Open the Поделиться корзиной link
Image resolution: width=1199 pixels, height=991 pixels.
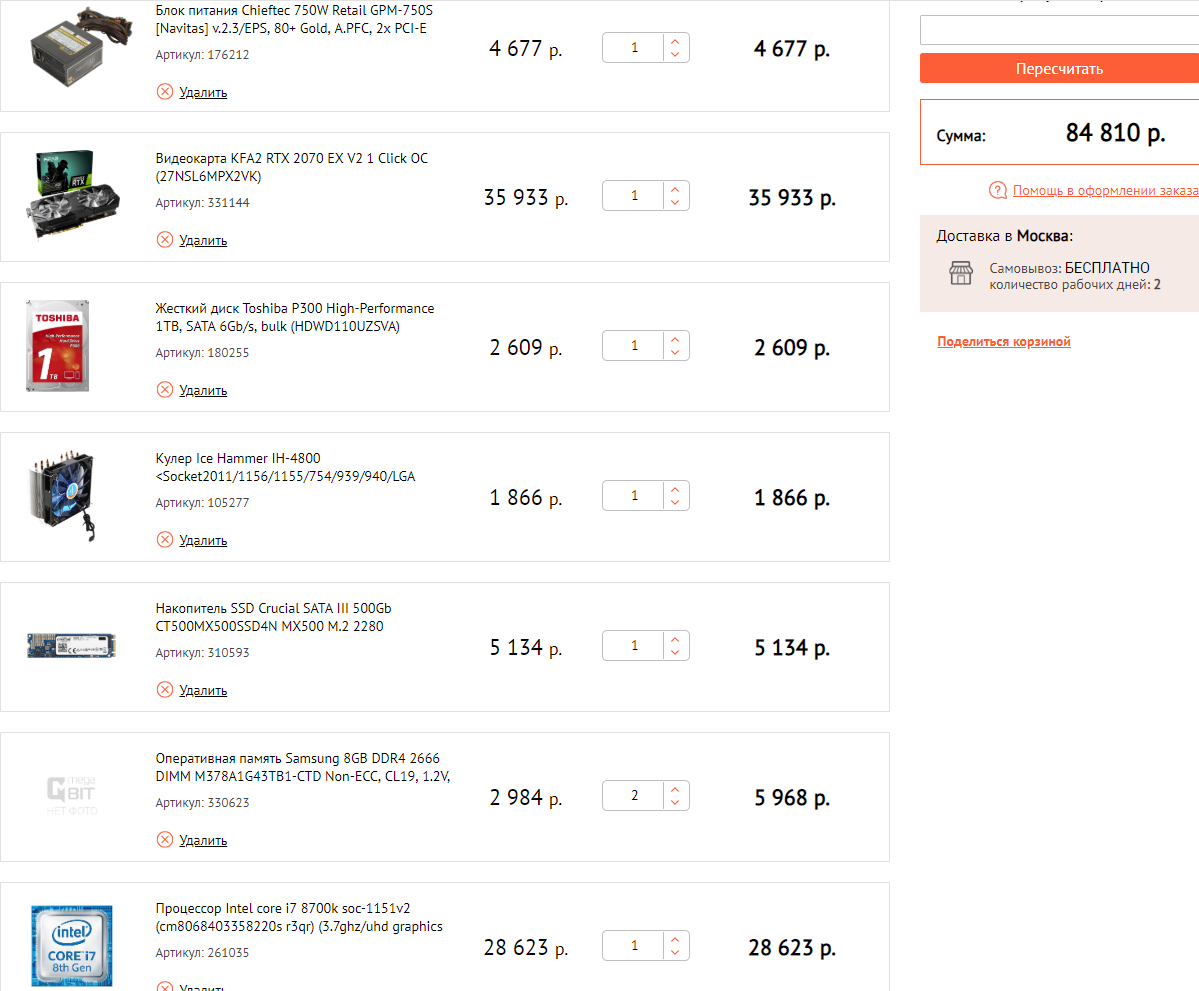click(x=1004, y=342)
